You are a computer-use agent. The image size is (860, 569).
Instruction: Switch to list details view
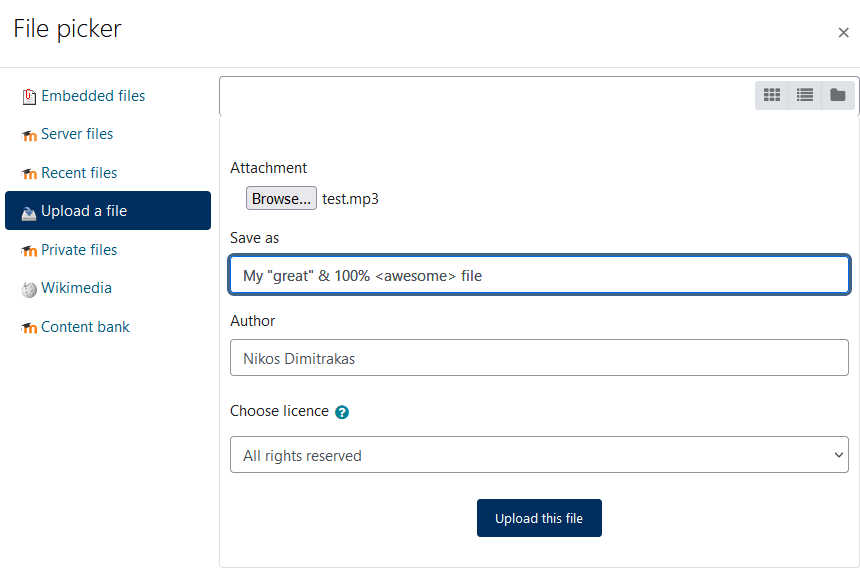pos(805,95)
